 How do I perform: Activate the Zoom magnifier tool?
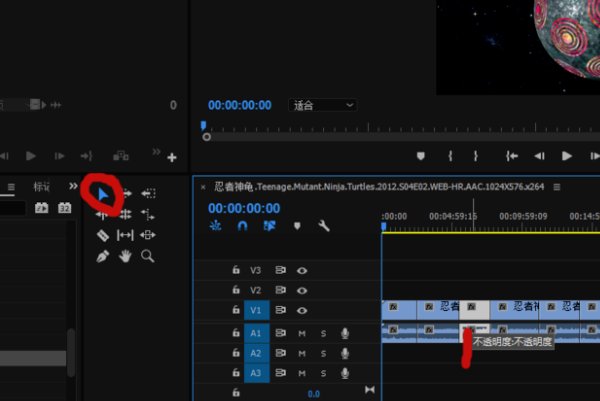[148, 257]
